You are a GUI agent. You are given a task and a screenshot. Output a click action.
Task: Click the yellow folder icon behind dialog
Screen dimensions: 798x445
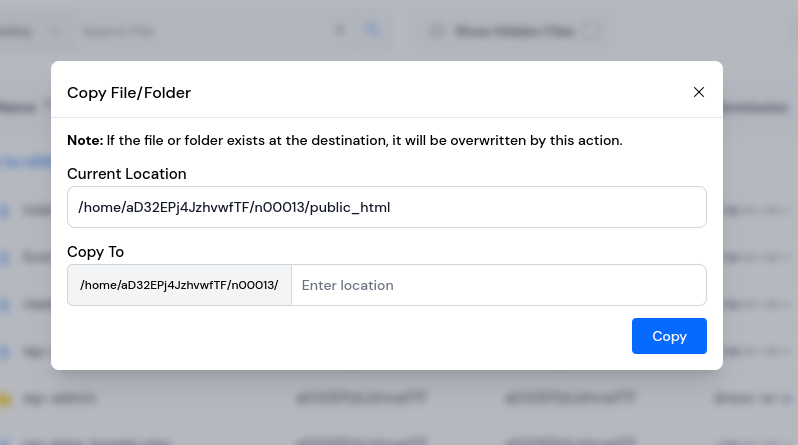click(x=5, y=399)
